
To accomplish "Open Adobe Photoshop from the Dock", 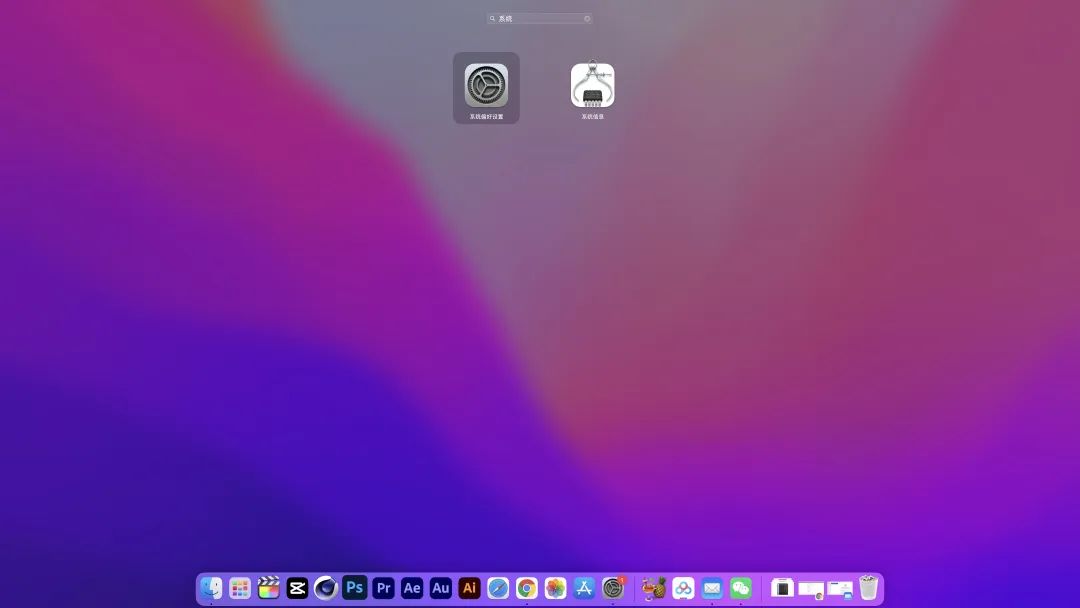I will pos(354,588).
